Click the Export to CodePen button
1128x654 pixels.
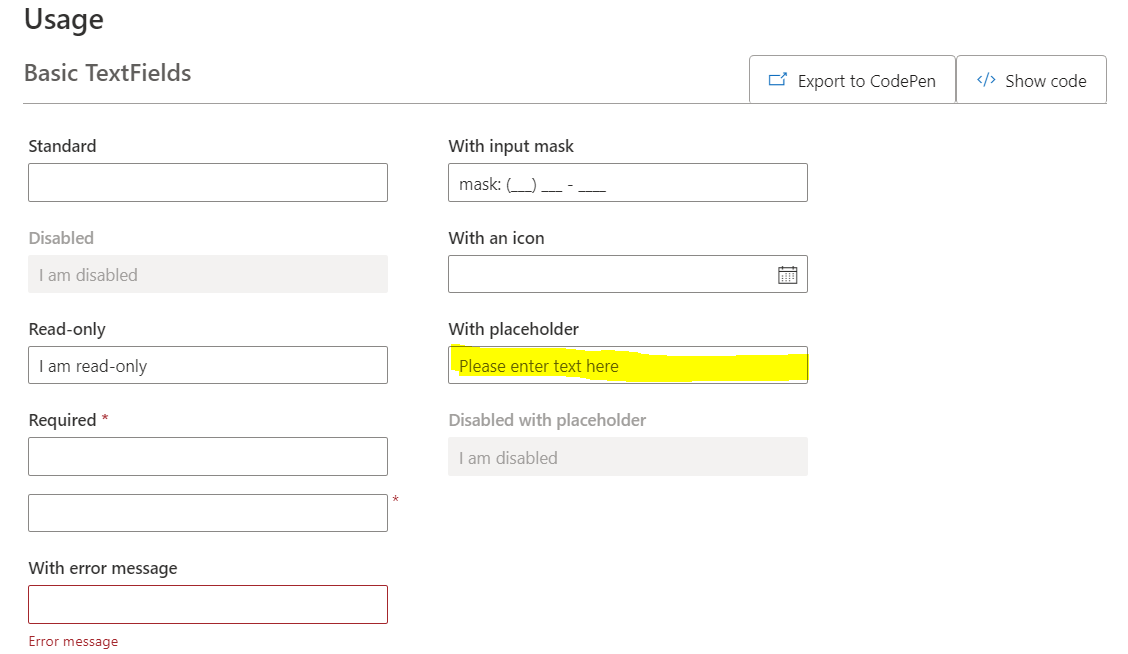[x=852, y=80]
